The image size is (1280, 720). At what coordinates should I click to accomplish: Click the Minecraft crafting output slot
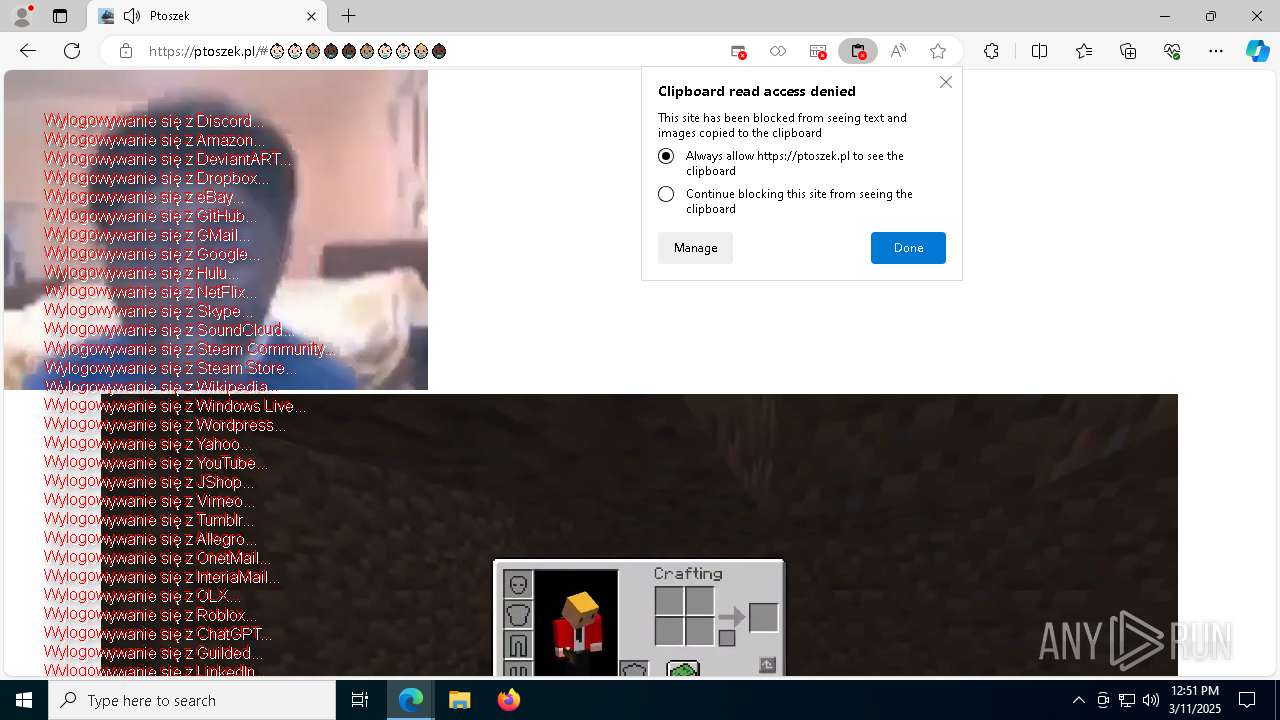763,617
